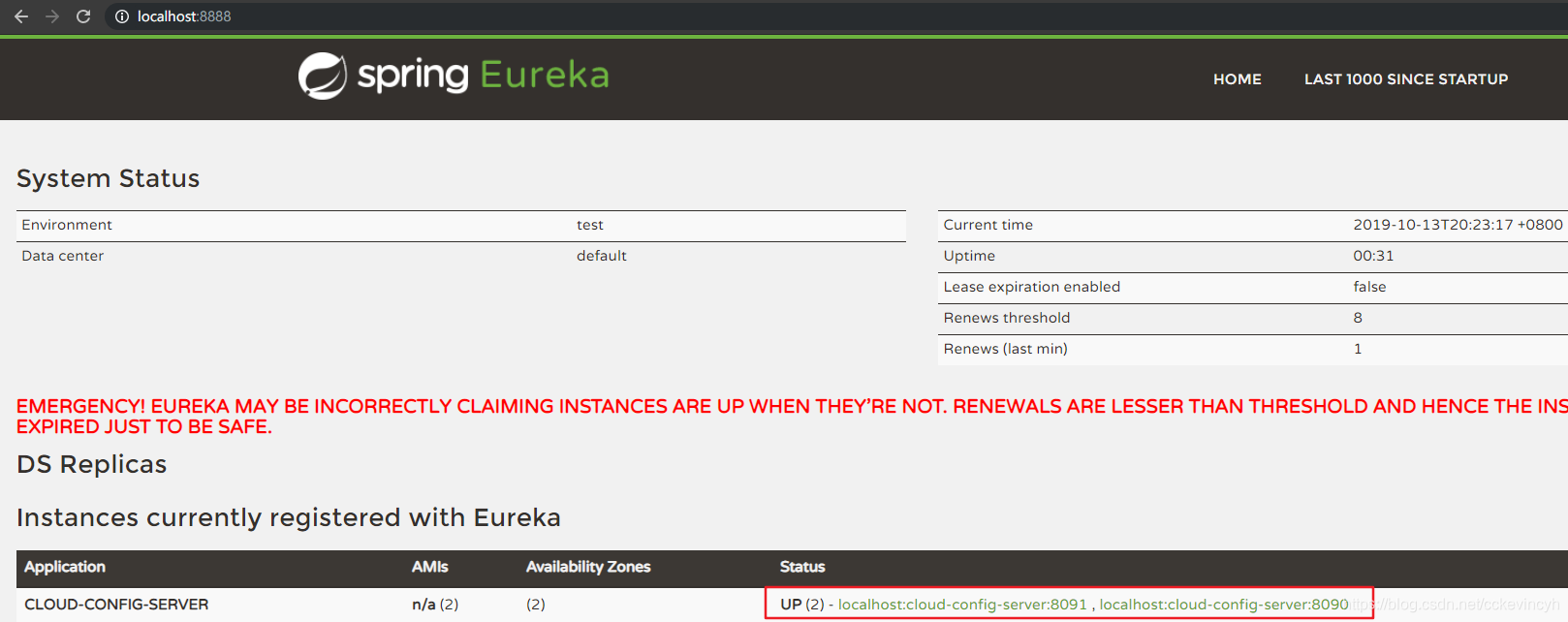Screen dimensions: 1568x622
Task: Click the AMIs column header
Action: (x=430, y=567)
